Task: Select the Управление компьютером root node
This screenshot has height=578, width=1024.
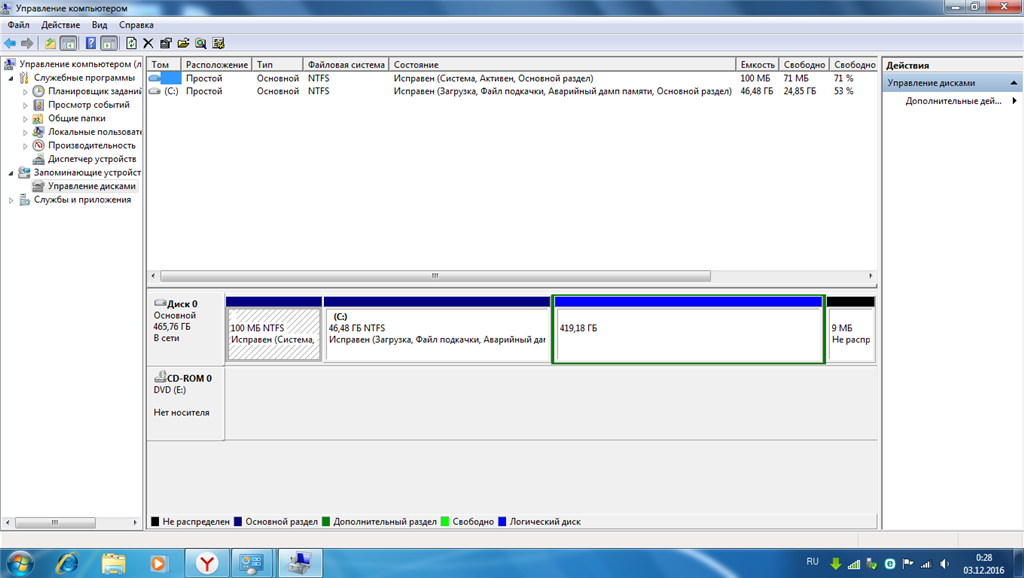Action: coord(80,64)
